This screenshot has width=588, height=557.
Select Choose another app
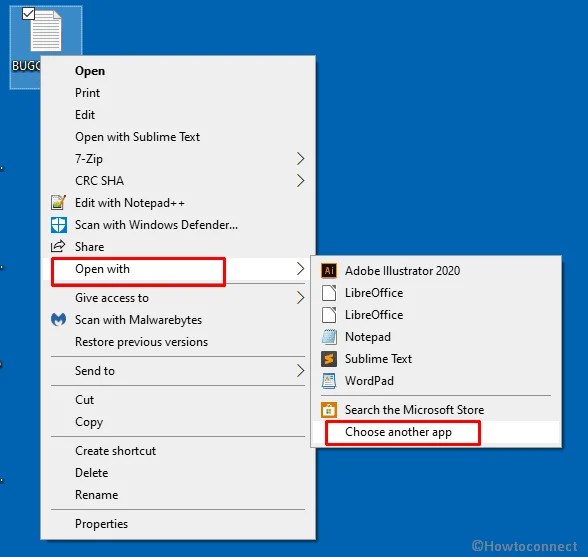pyautogui.click(x=436, y=432)
